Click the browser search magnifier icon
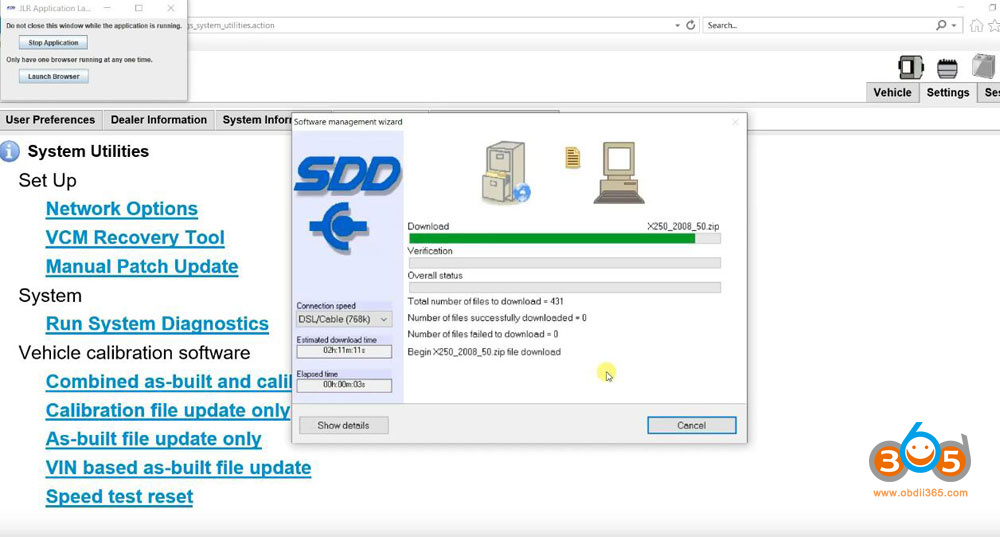 click(941, 26)
